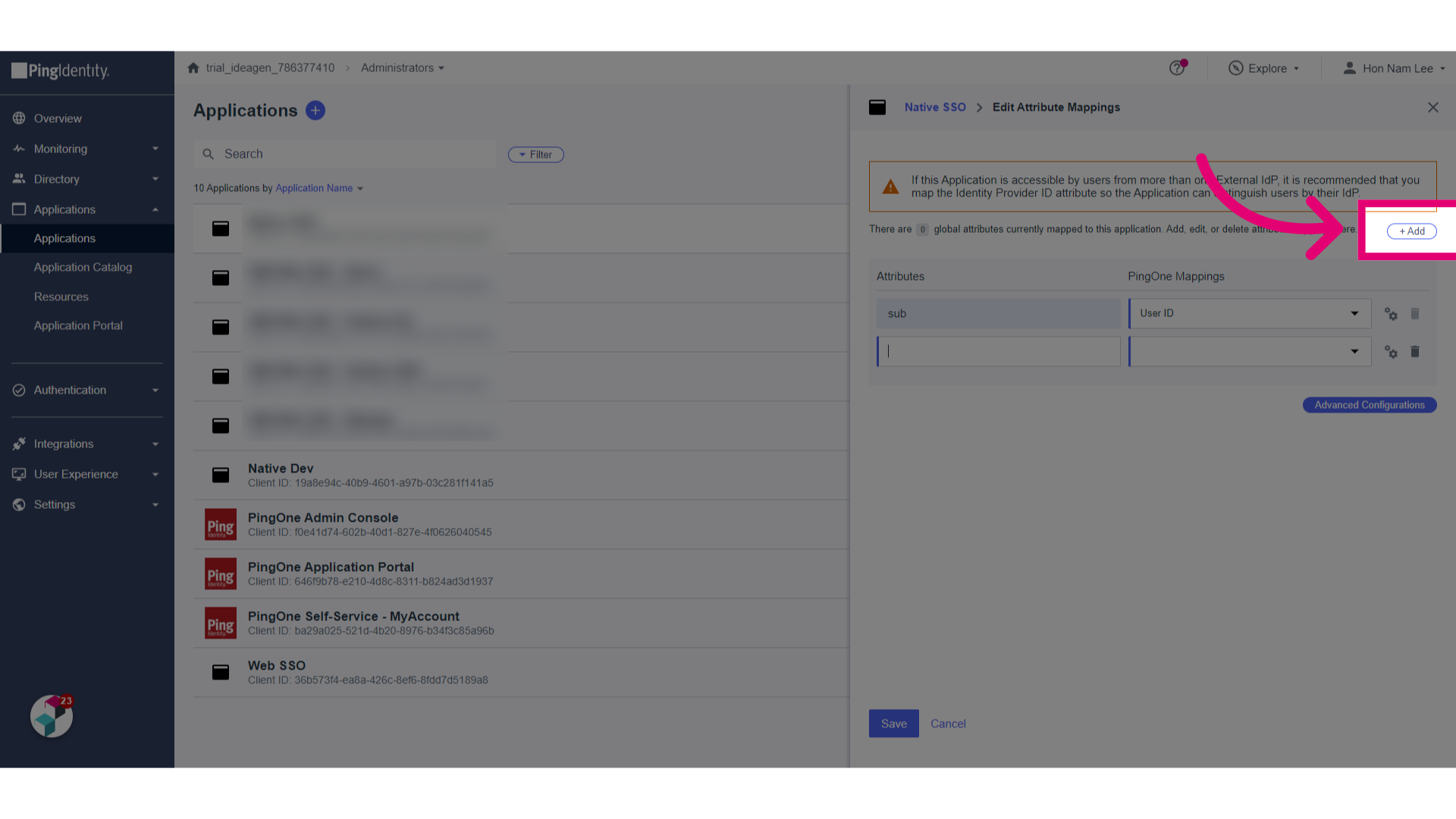Open the Explore dropdown menu
The width and height of the screenshot is (1456, 819).
(1264, 68)
